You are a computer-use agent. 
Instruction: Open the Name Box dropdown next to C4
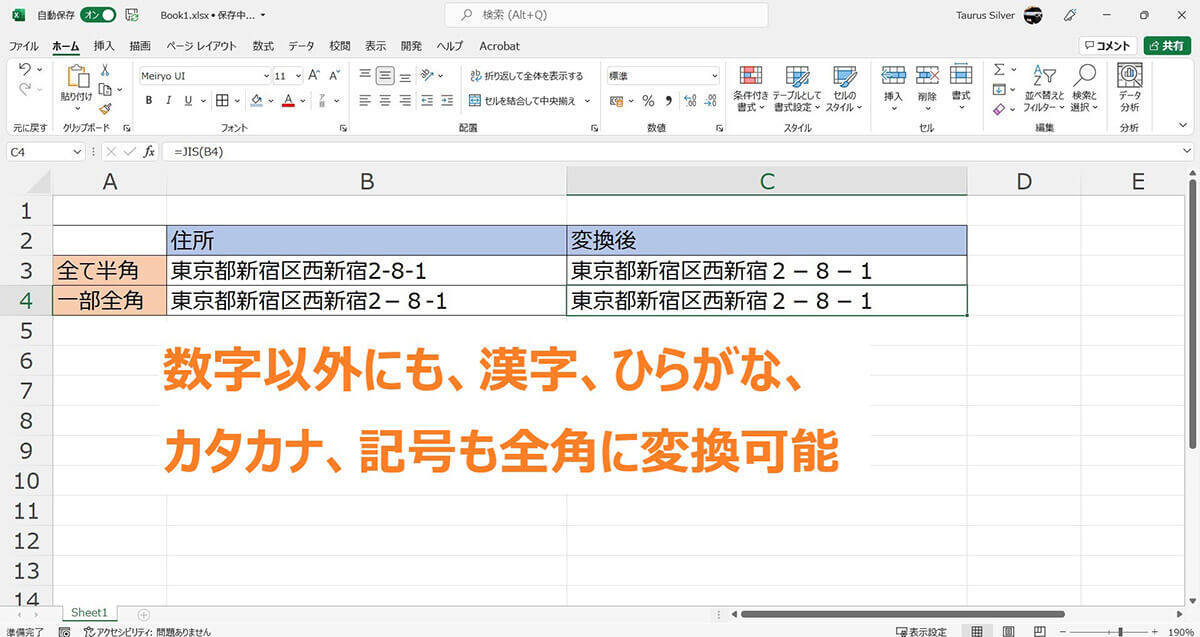(78, 151)
